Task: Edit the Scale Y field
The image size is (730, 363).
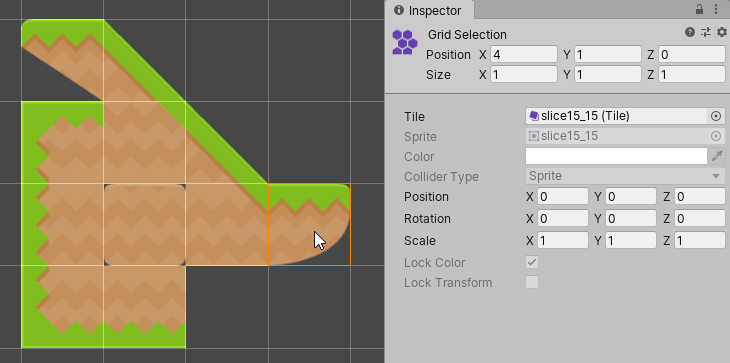Action: coord(631,240)
